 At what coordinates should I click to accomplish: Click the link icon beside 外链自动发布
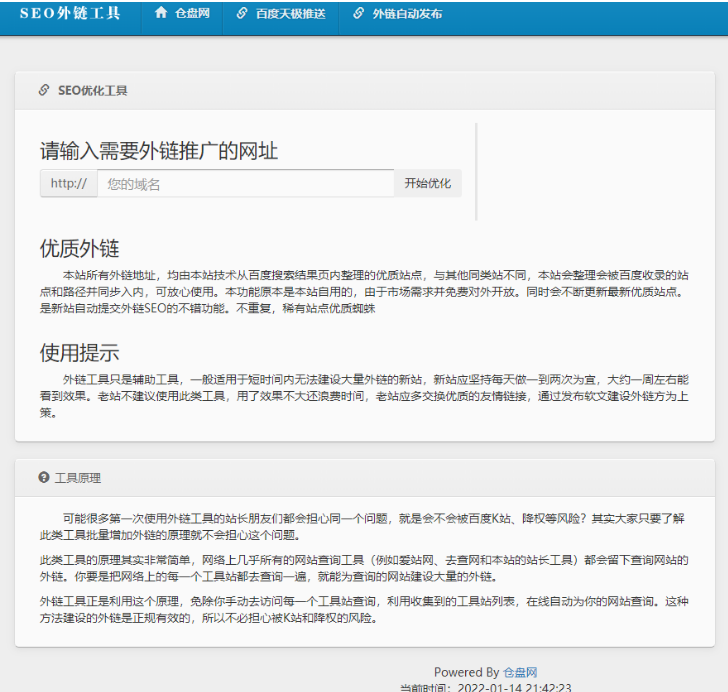[358, 13]
